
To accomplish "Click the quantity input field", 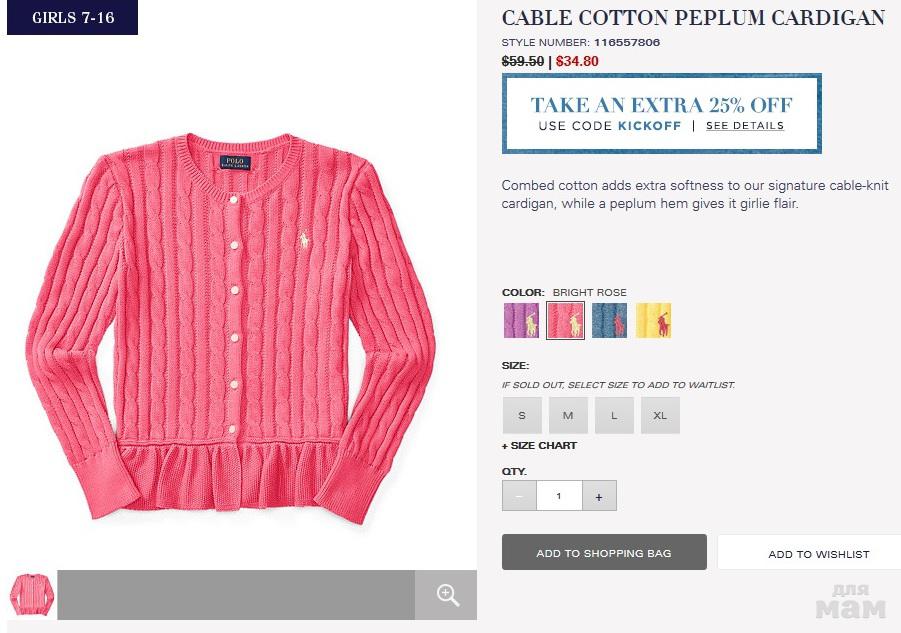I will [559, 496].
